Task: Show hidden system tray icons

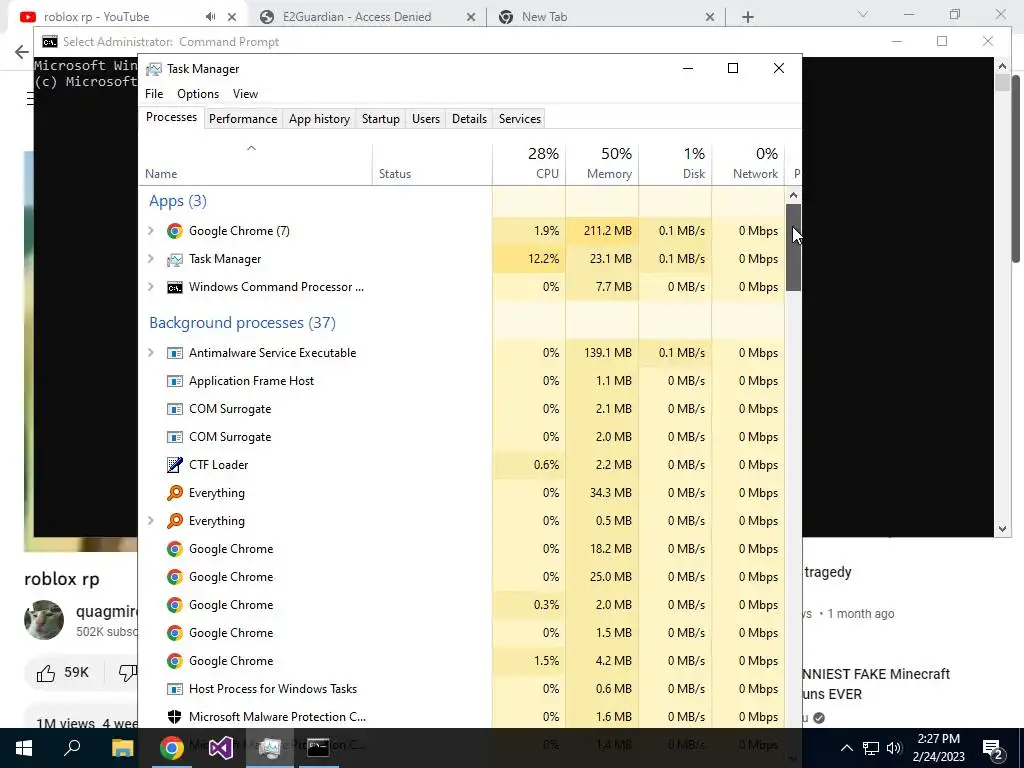Action: tap(846, 748)
